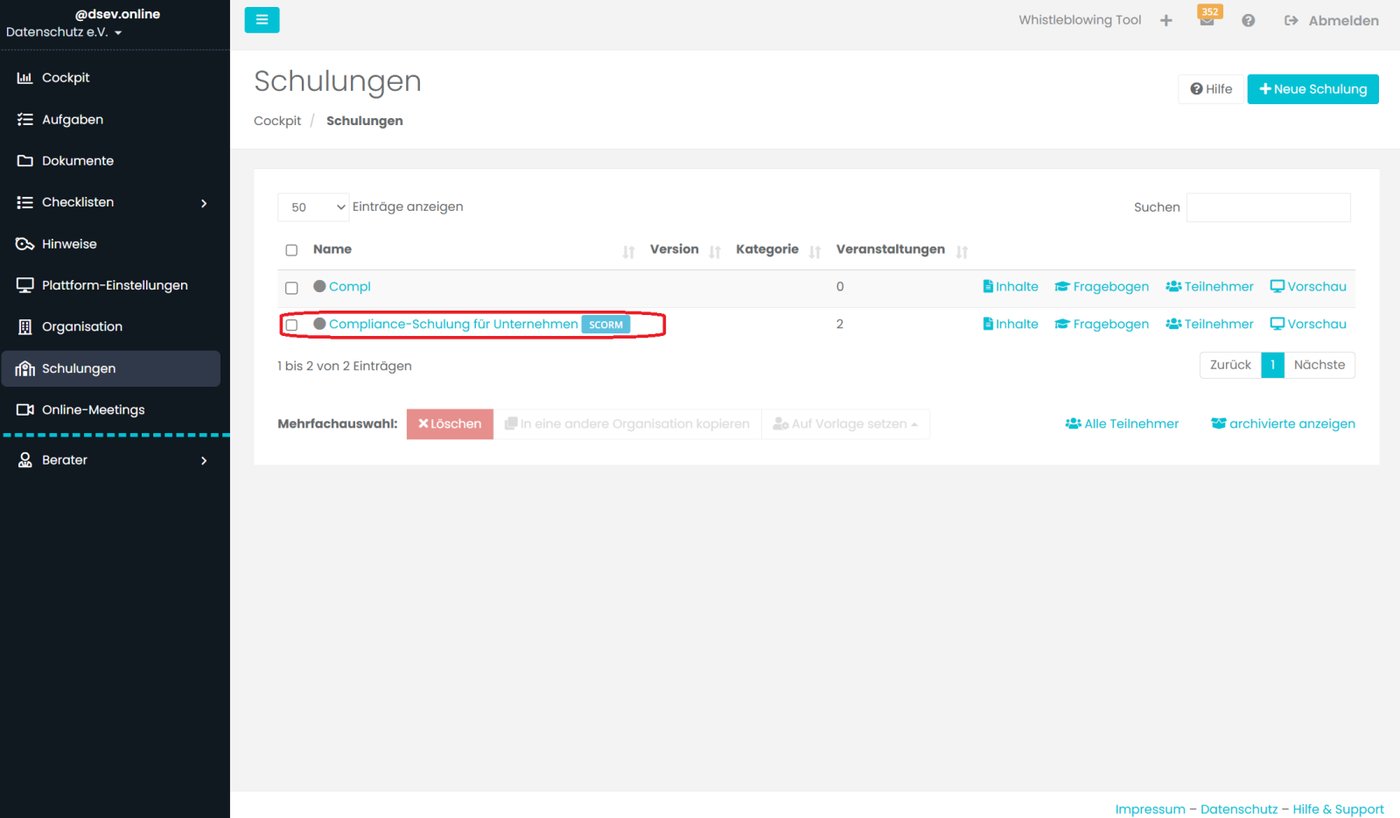Click the hamburger menu toggle button
The height and width of the screenshot is (818, 1400).
(x=262, y=20)
